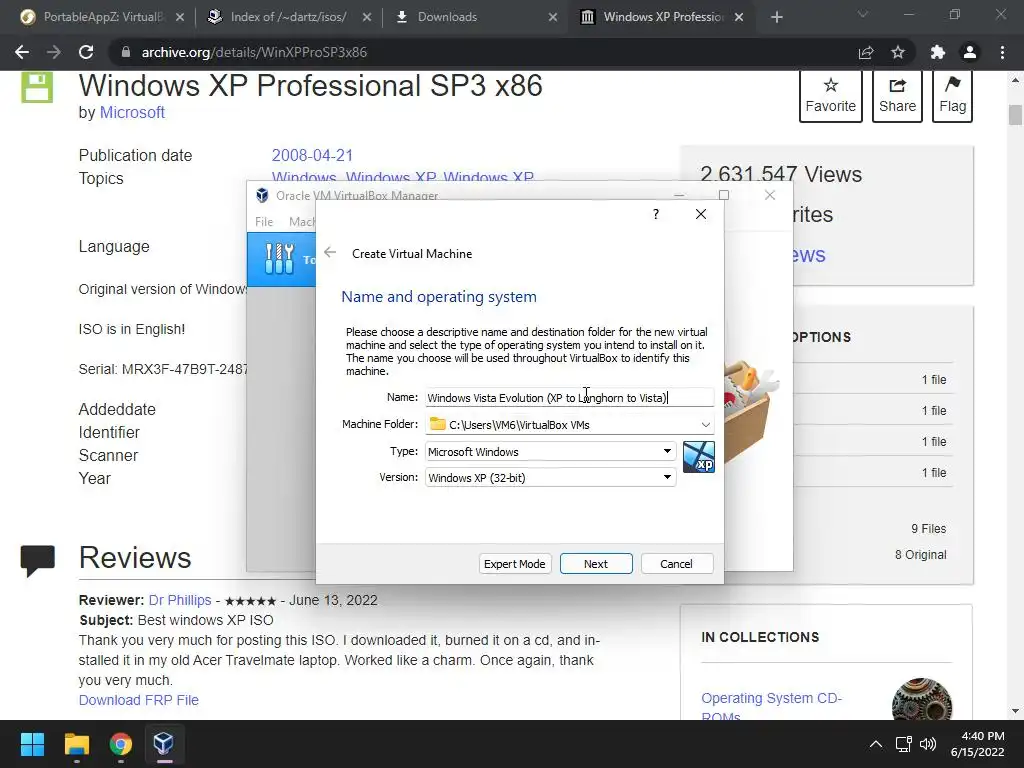Close the Downloads tab
Viewport: 1024px width, 768px height.
pyautogui.click(x=553, y=17)
